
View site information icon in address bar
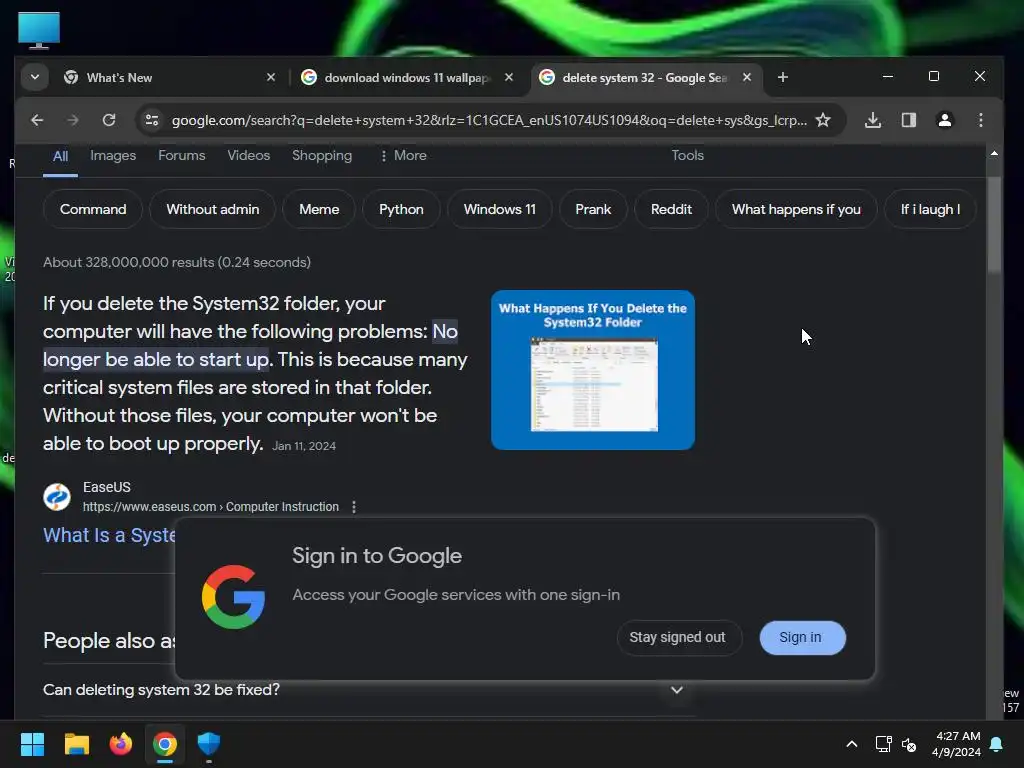pyautogui.click(x=152, y=120)
